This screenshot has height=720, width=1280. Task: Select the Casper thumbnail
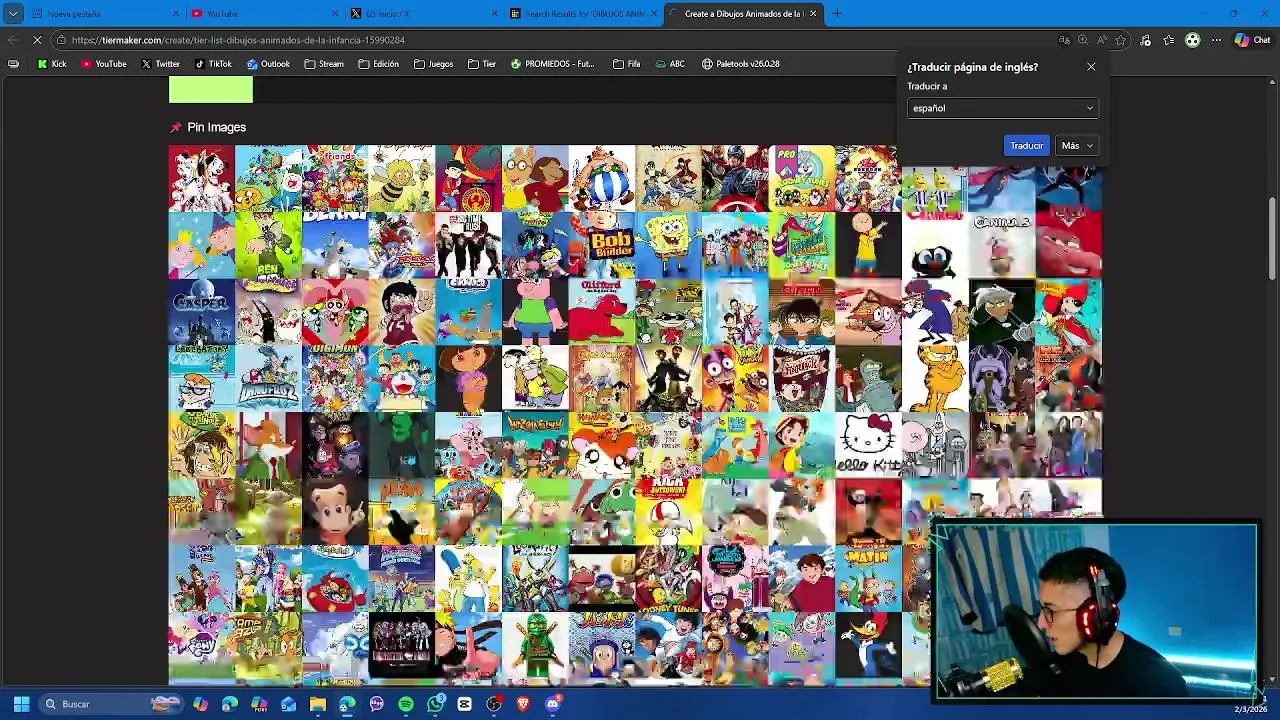pyautogui.click(x=201, y=312)
